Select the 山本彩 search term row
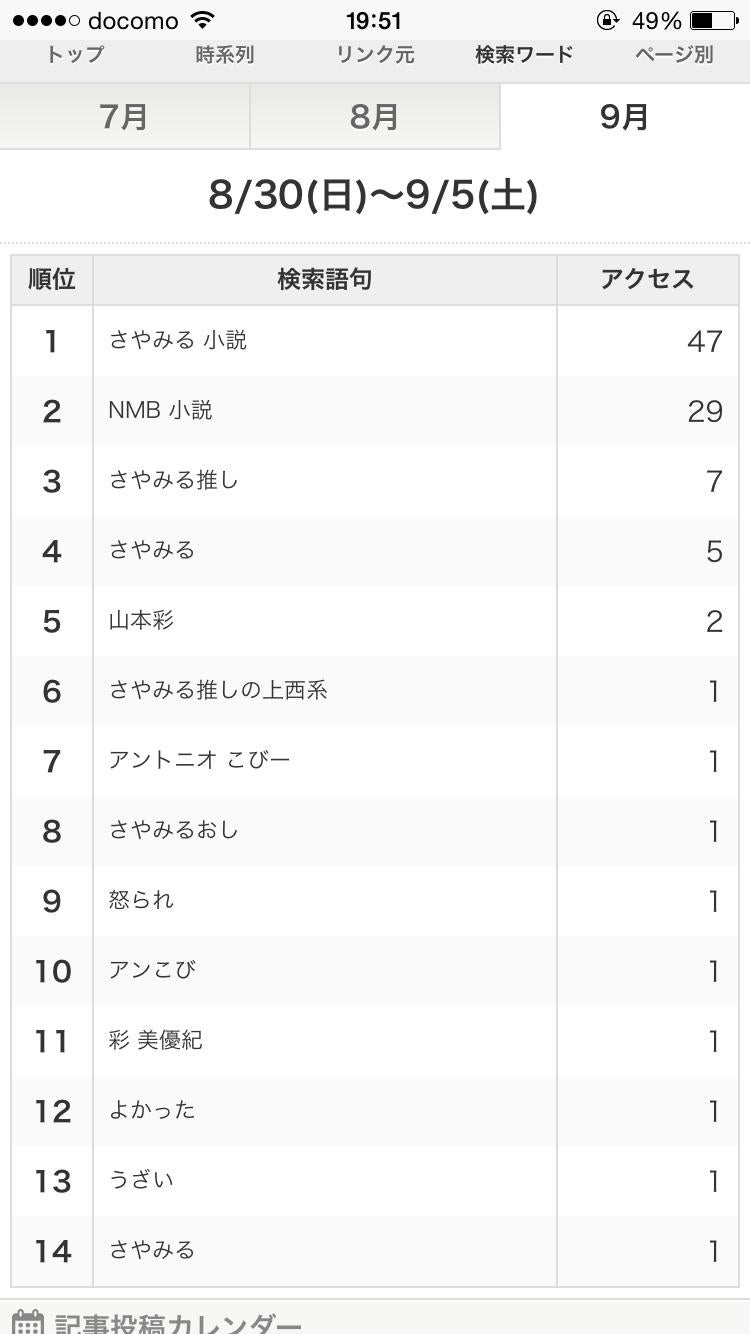 [x=141, y=621]
